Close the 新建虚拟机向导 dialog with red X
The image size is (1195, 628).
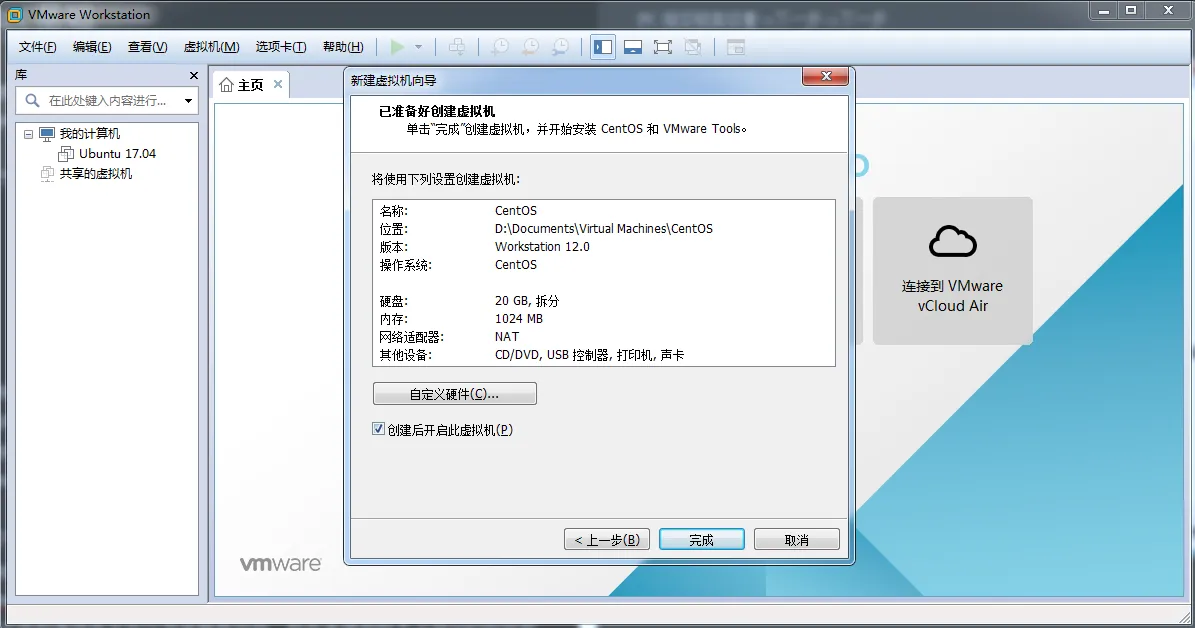click(x=825, y=76)
